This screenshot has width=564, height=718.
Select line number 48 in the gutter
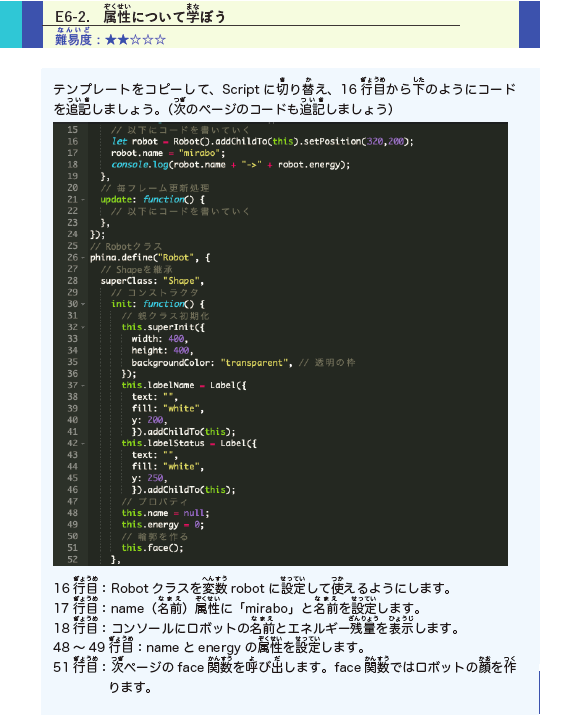[x=72, y=513]
